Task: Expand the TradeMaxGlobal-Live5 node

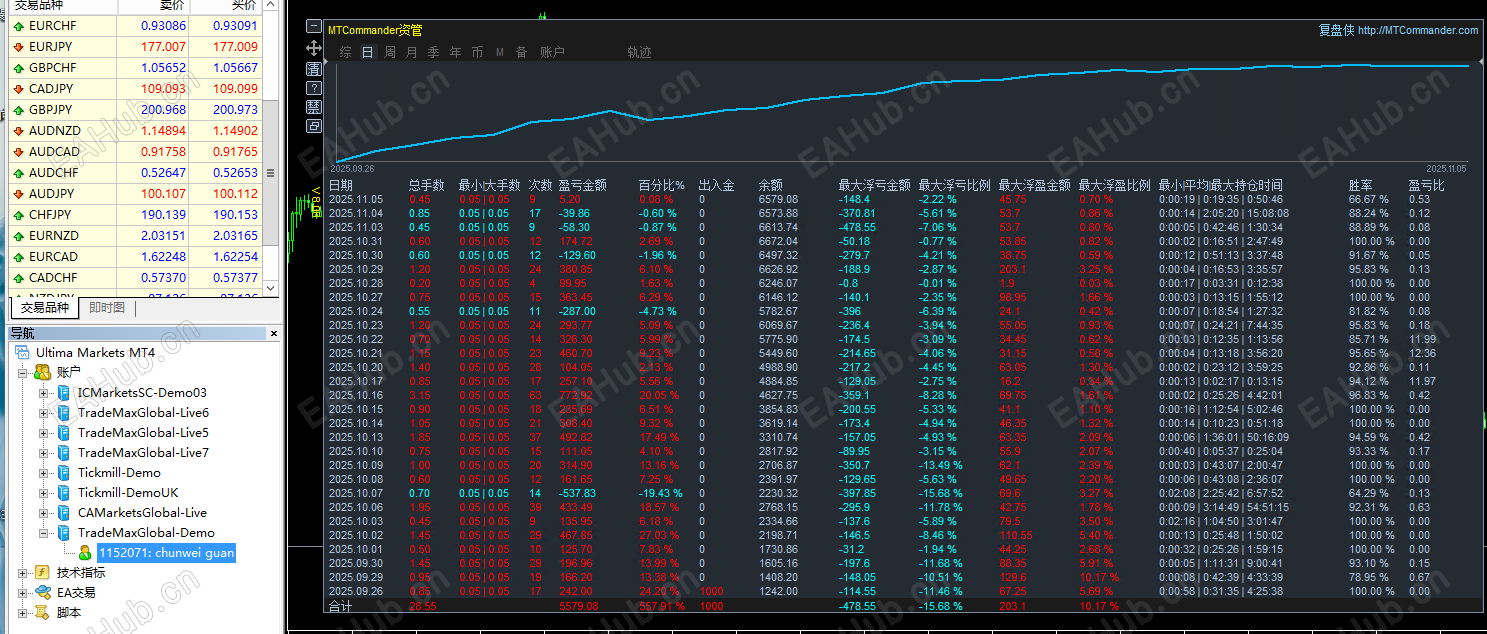Action: 44,433
